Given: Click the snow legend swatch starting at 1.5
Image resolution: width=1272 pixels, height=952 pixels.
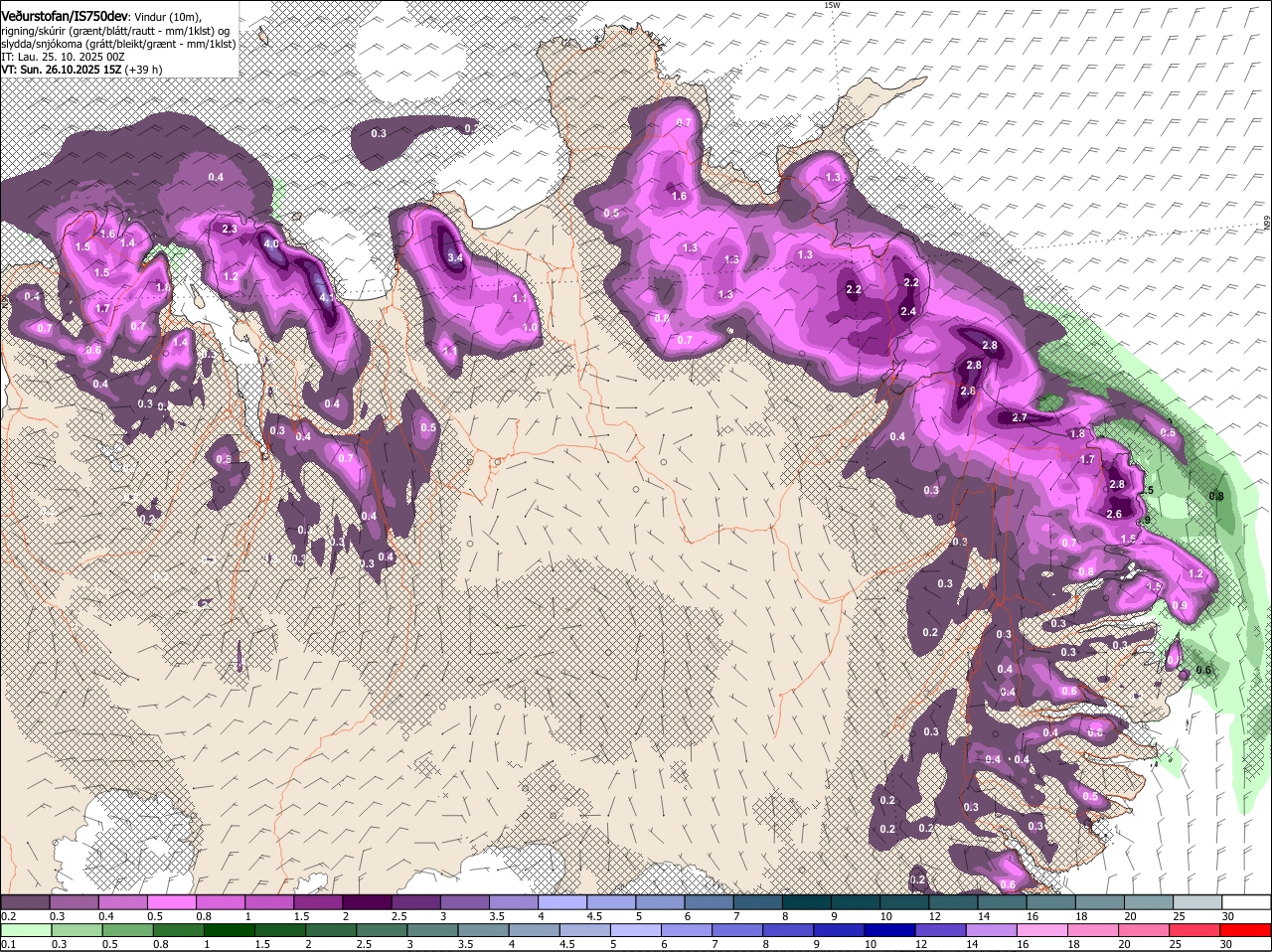Looking at the screenshot, I should pyautogui.click(x=317, y=902).
